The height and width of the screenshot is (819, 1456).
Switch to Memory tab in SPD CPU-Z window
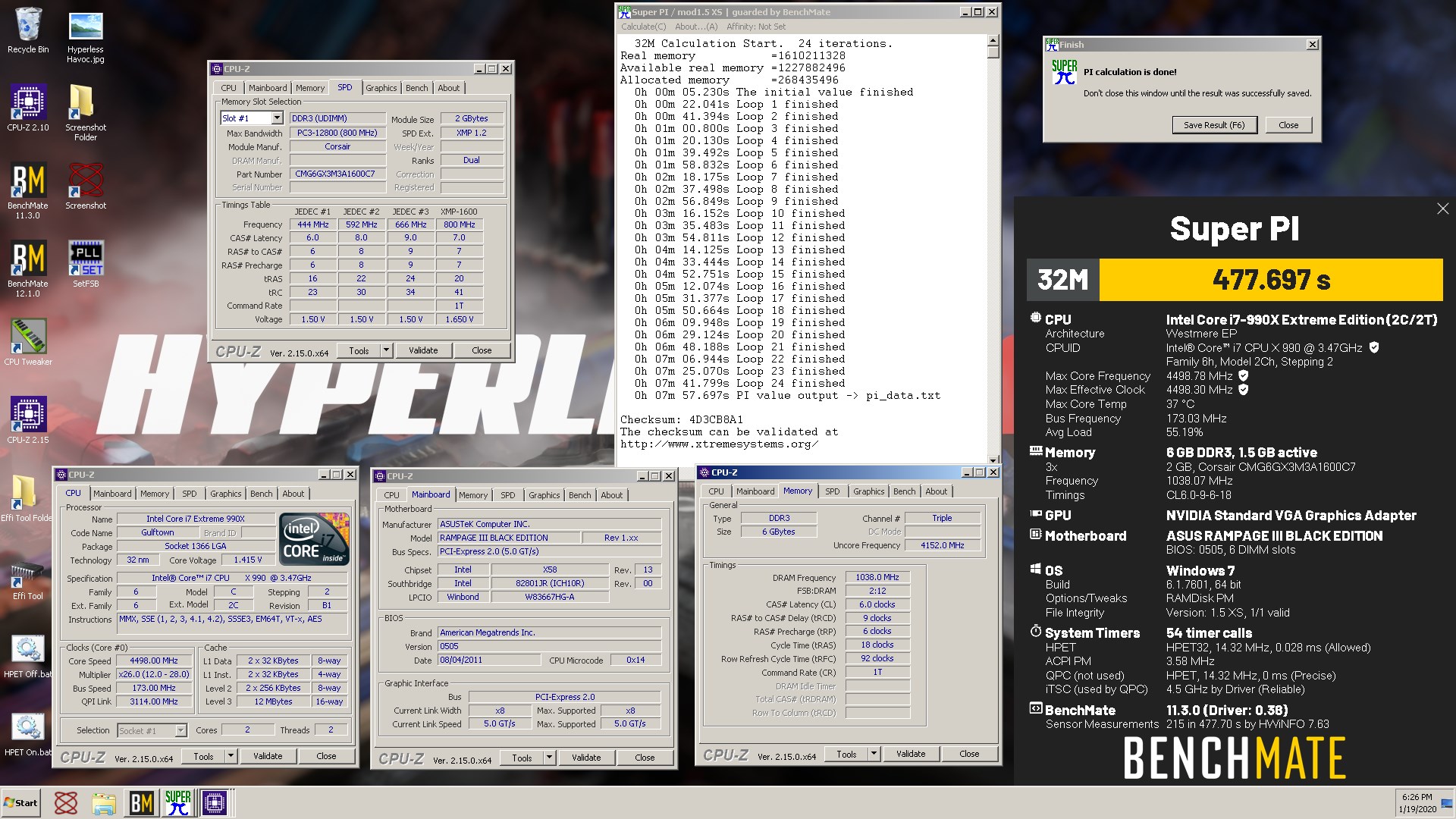pyautogui.click(x=310, y=88)
